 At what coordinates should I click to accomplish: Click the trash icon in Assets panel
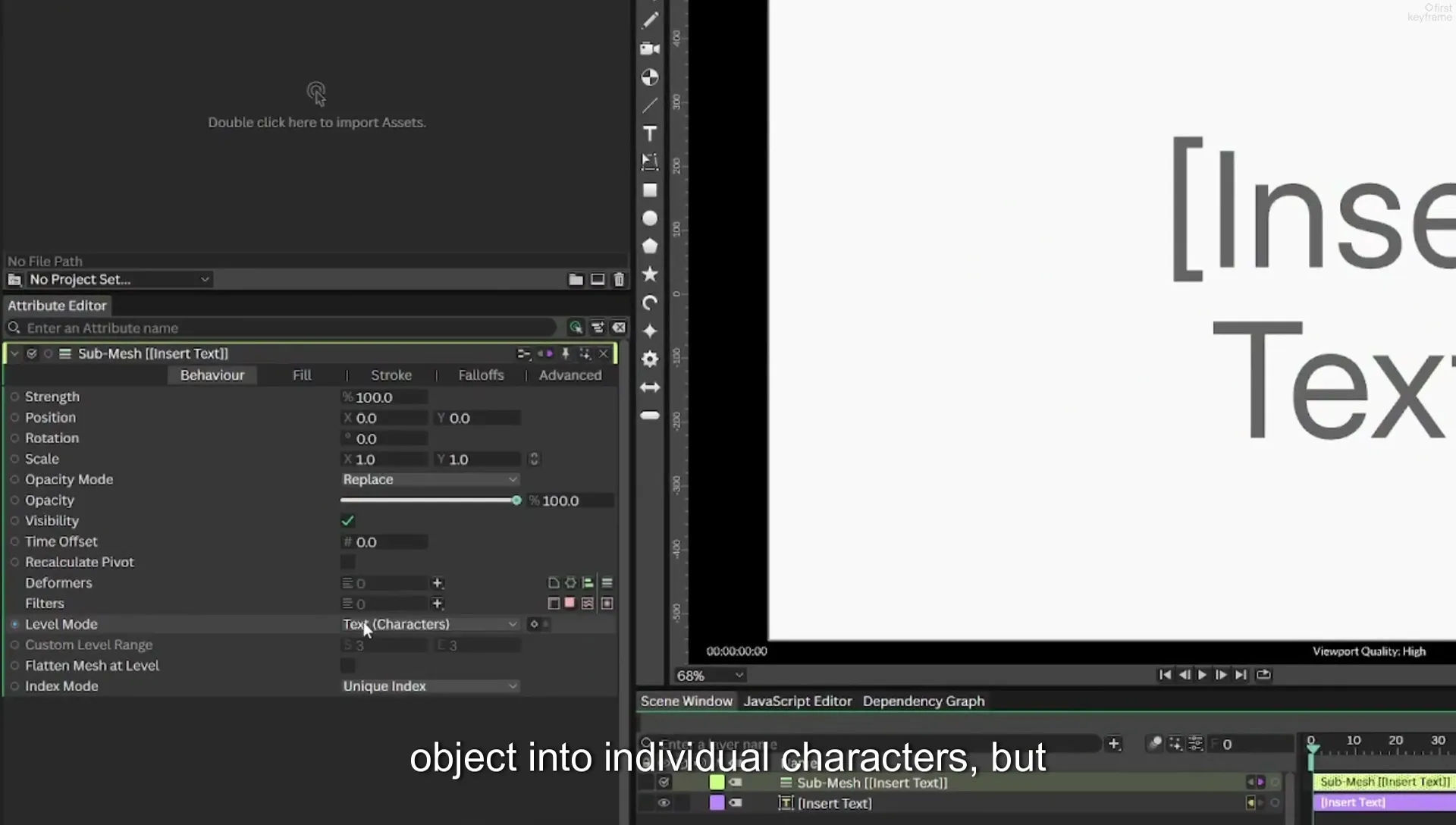click(x=619, y=280)
